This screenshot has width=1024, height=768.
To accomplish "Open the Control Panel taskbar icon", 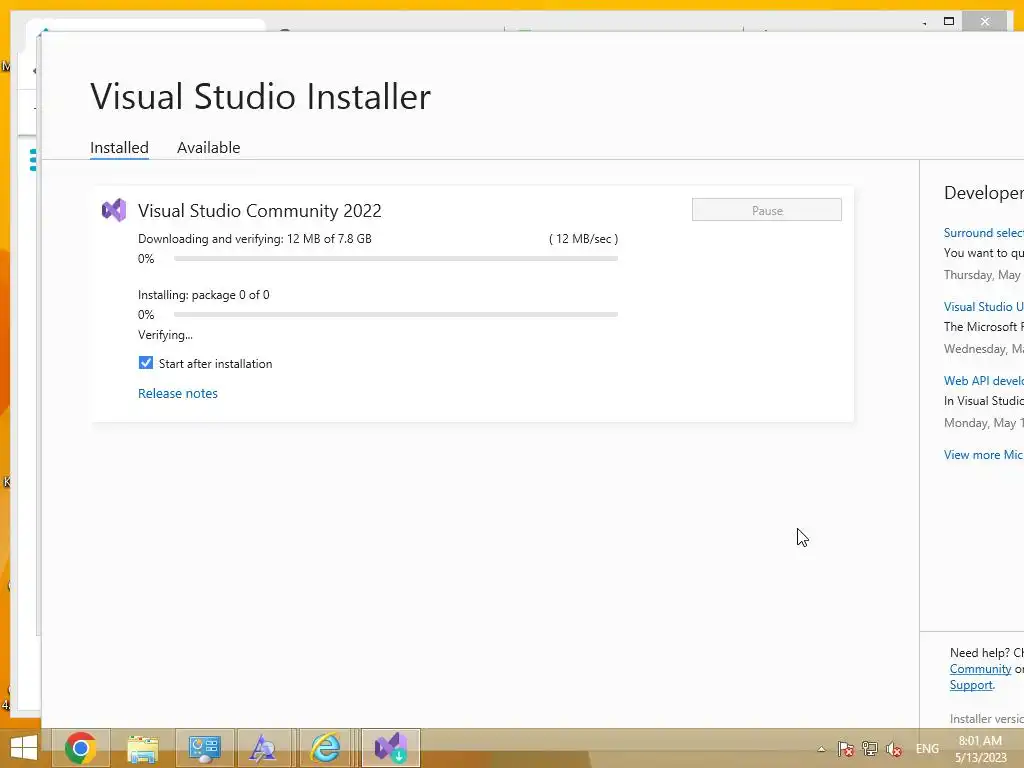I will point(204,748).
